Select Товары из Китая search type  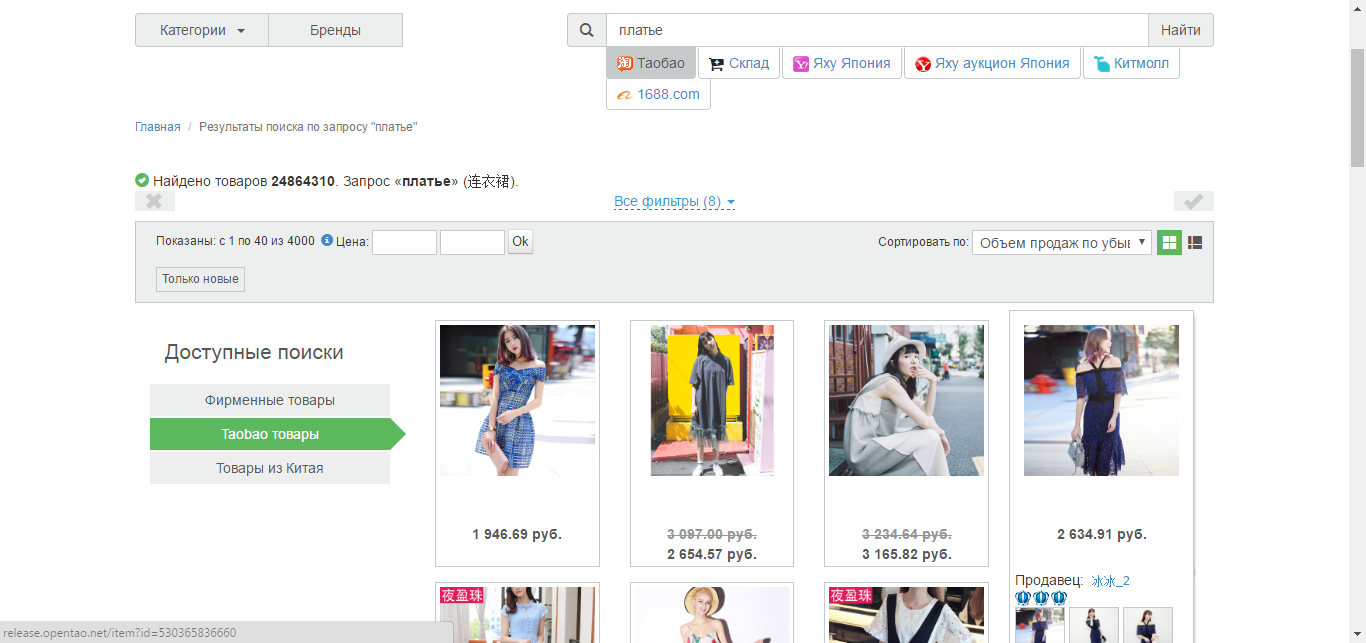[270, 468]
